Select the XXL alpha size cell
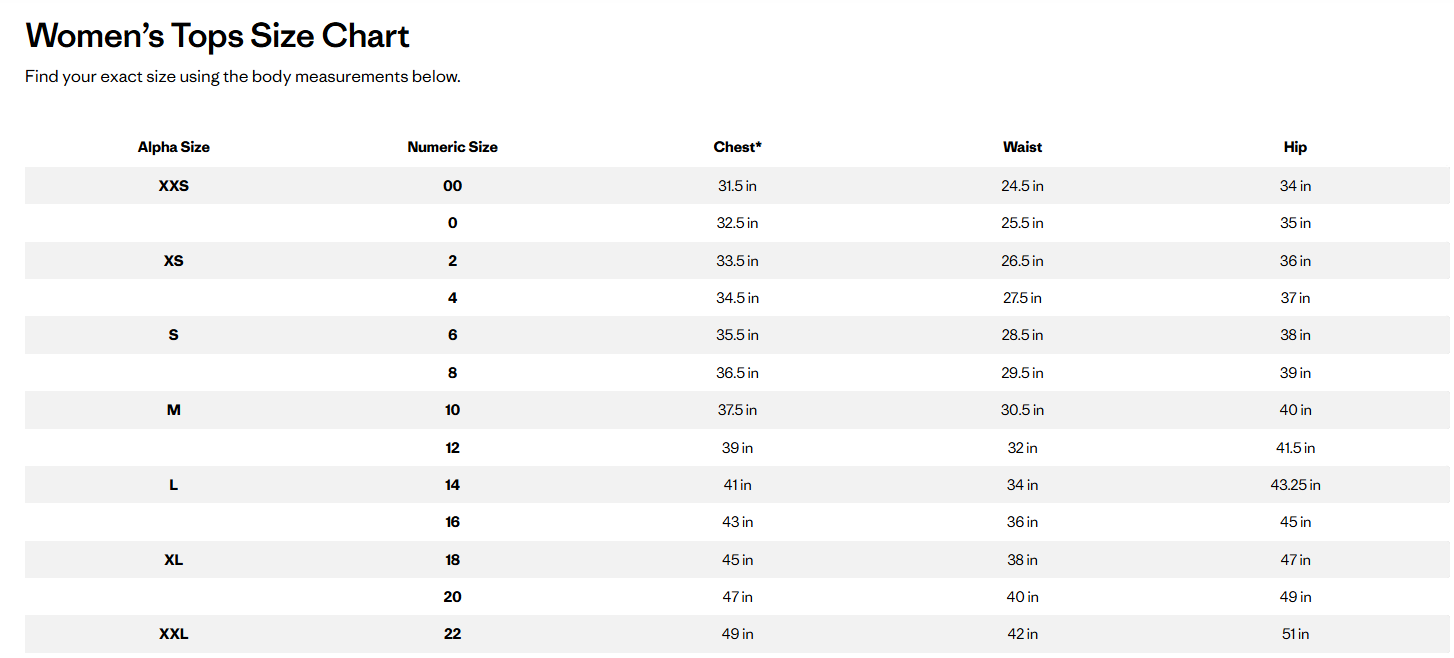Image resolution: width=1454 pixels, height=658 pixels. point(174,634)
